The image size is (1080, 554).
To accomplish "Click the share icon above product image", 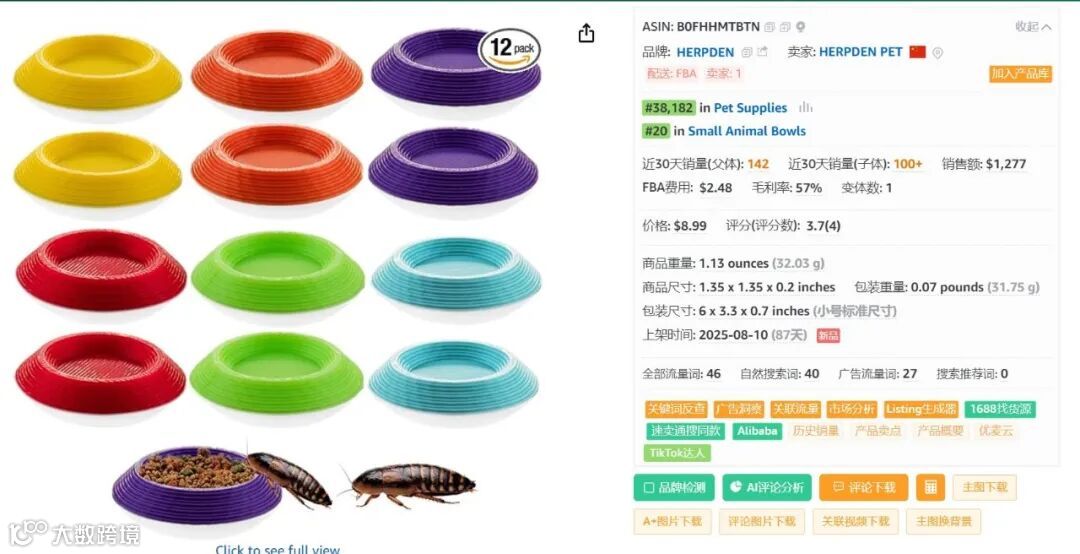I will [586, 33].
